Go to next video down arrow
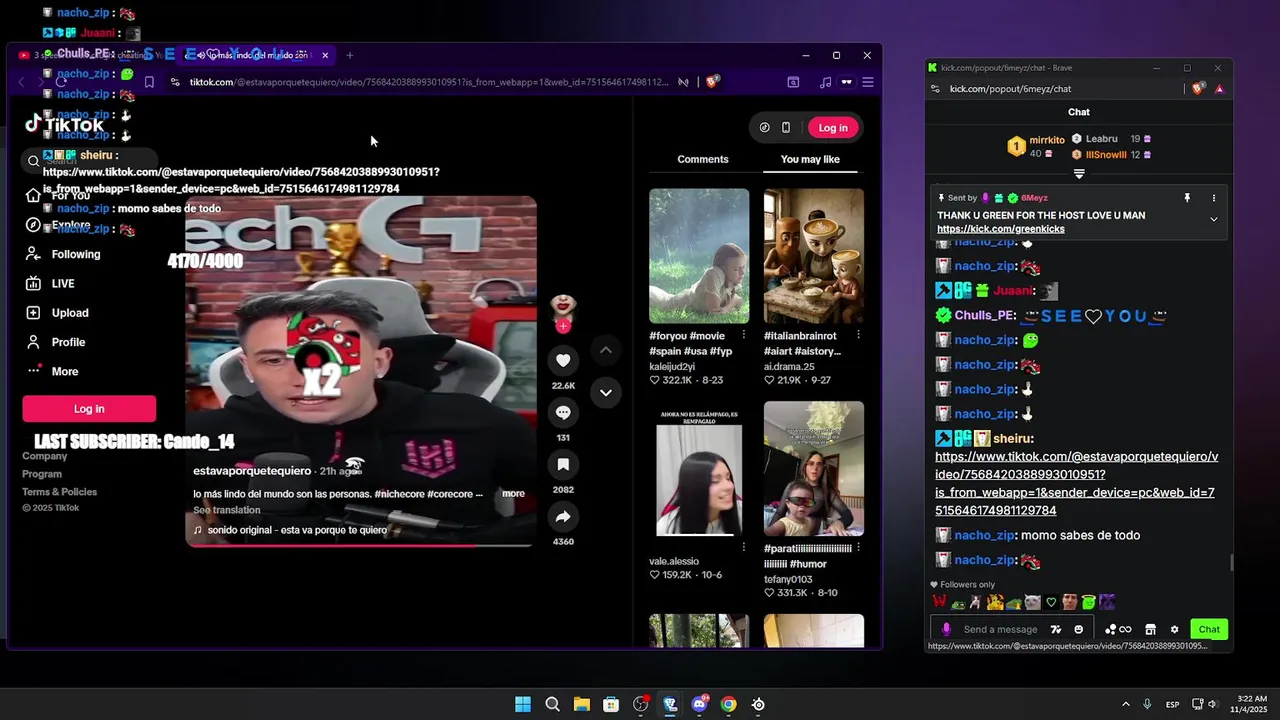The image size is (1280, 720). pos(605,392)
